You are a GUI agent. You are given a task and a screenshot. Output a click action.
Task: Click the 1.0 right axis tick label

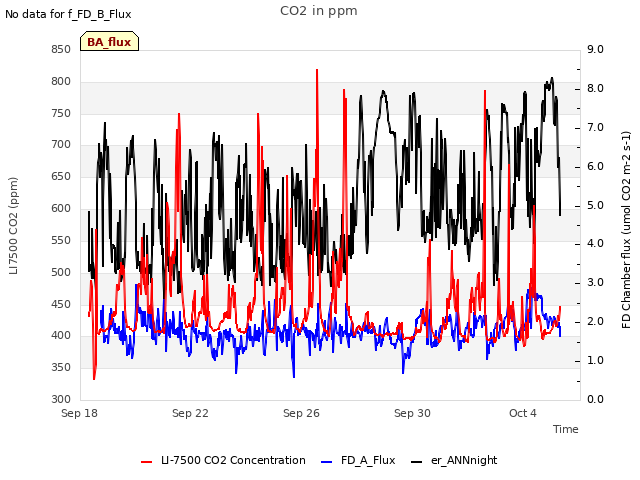[x=596, y=360]
